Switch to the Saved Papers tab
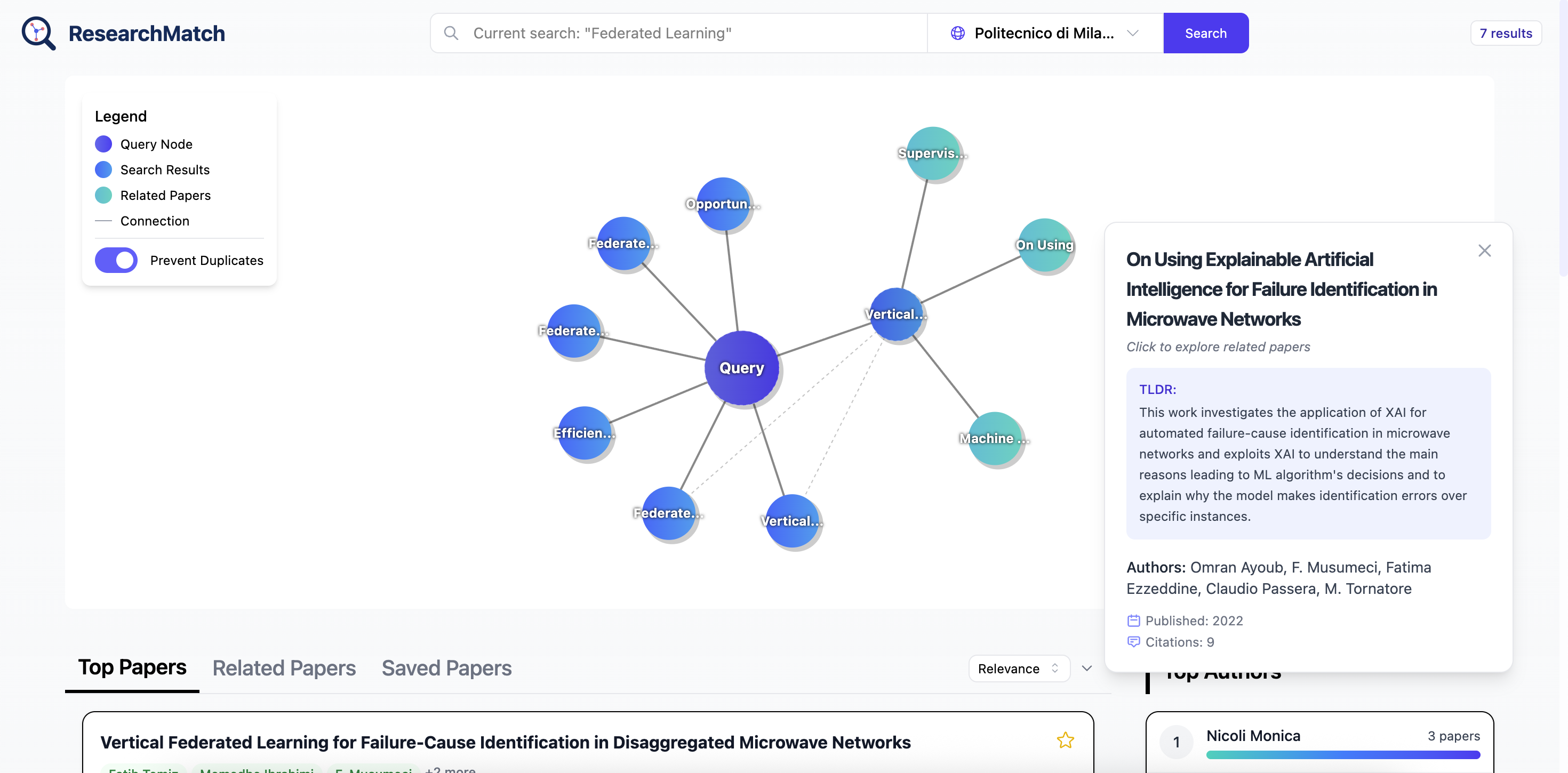Screen dimensions: 1568x773 [446, 669]
